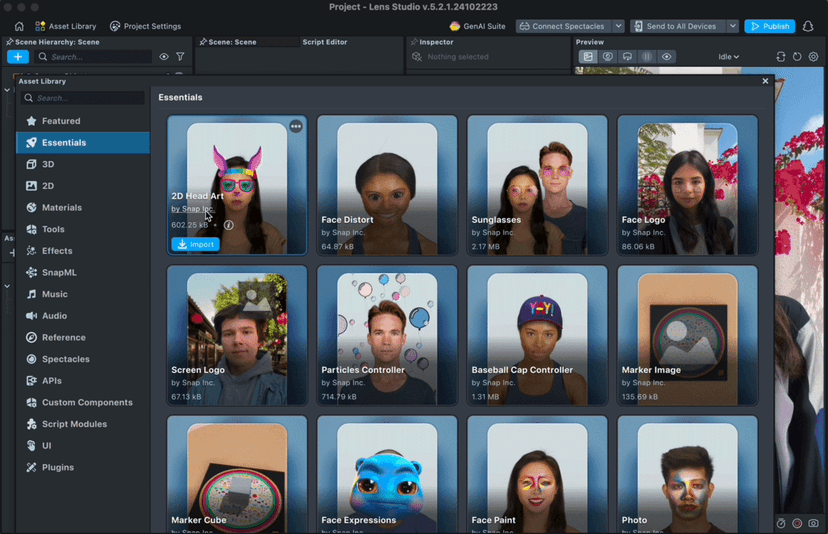Screen dimensions: 828x534
Task: Switch to the Script Editor tab
Action: click(325, 42)
